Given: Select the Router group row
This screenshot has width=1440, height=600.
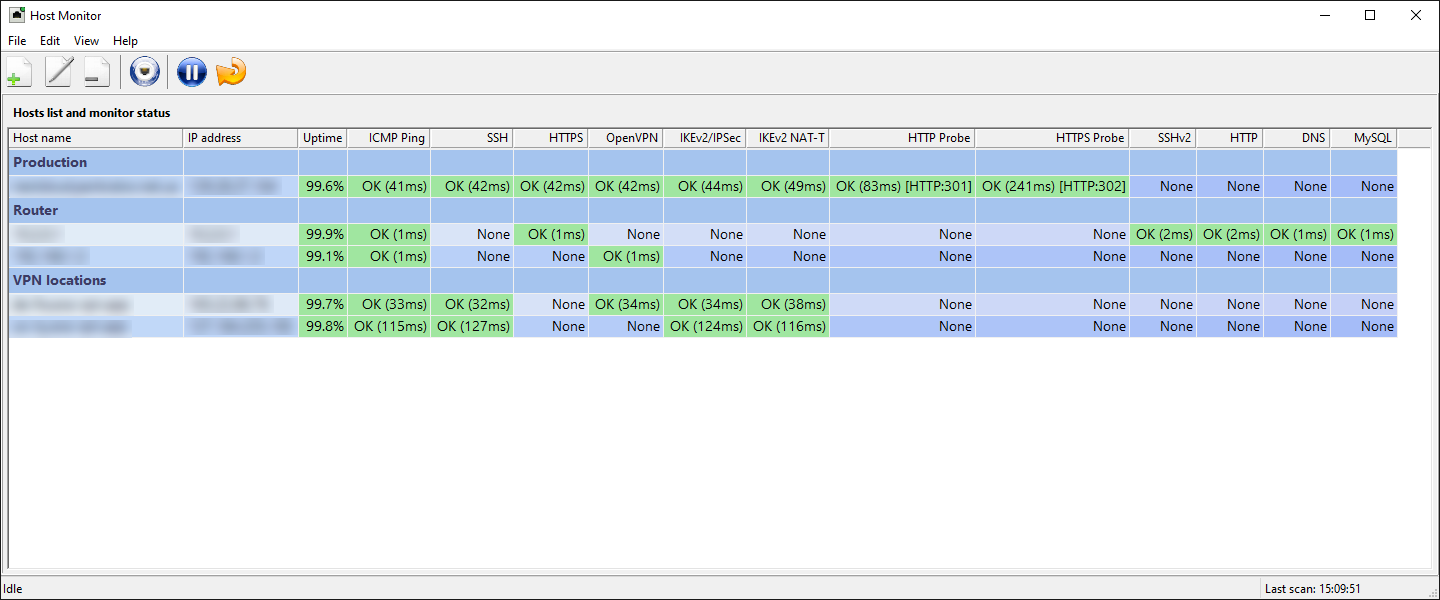Looking at the screenshot, I should coord(703,210).
